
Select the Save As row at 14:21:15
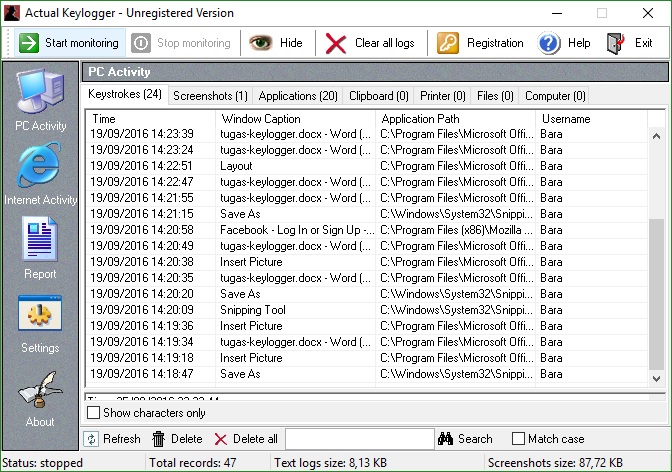(x=367, y=214)
